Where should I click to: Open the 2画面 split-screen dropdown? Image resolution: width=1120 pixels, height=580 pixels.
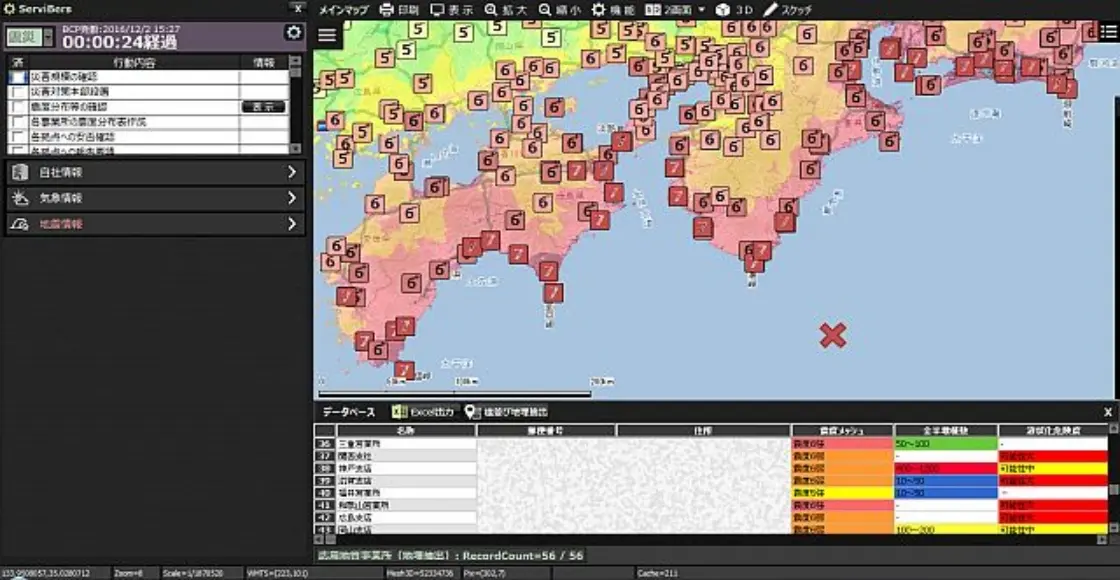675,9
